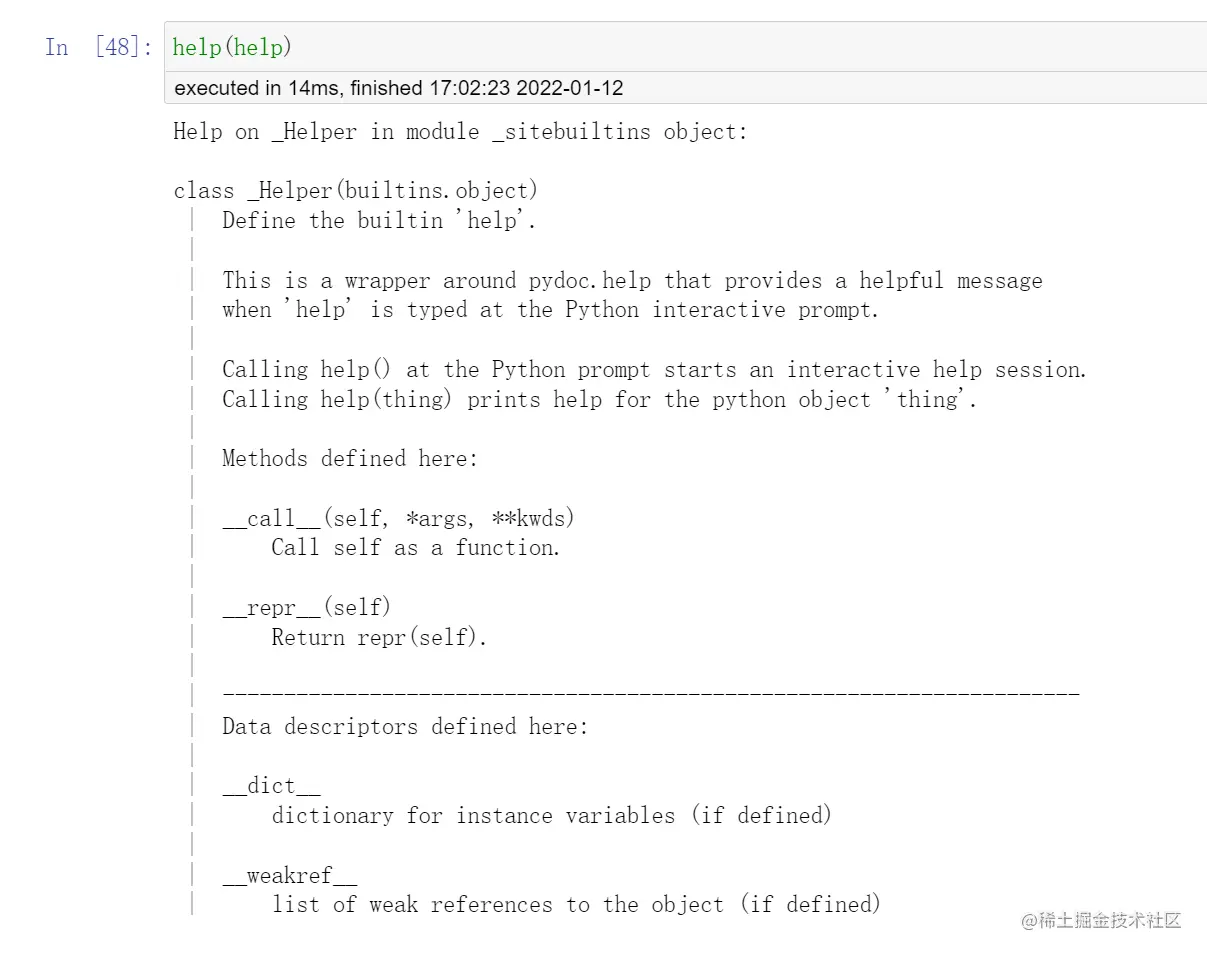Click the __call__(self, *args, **kwds) signature
1207x956 pixels.
pyautogui.click(x=398, y=518)
